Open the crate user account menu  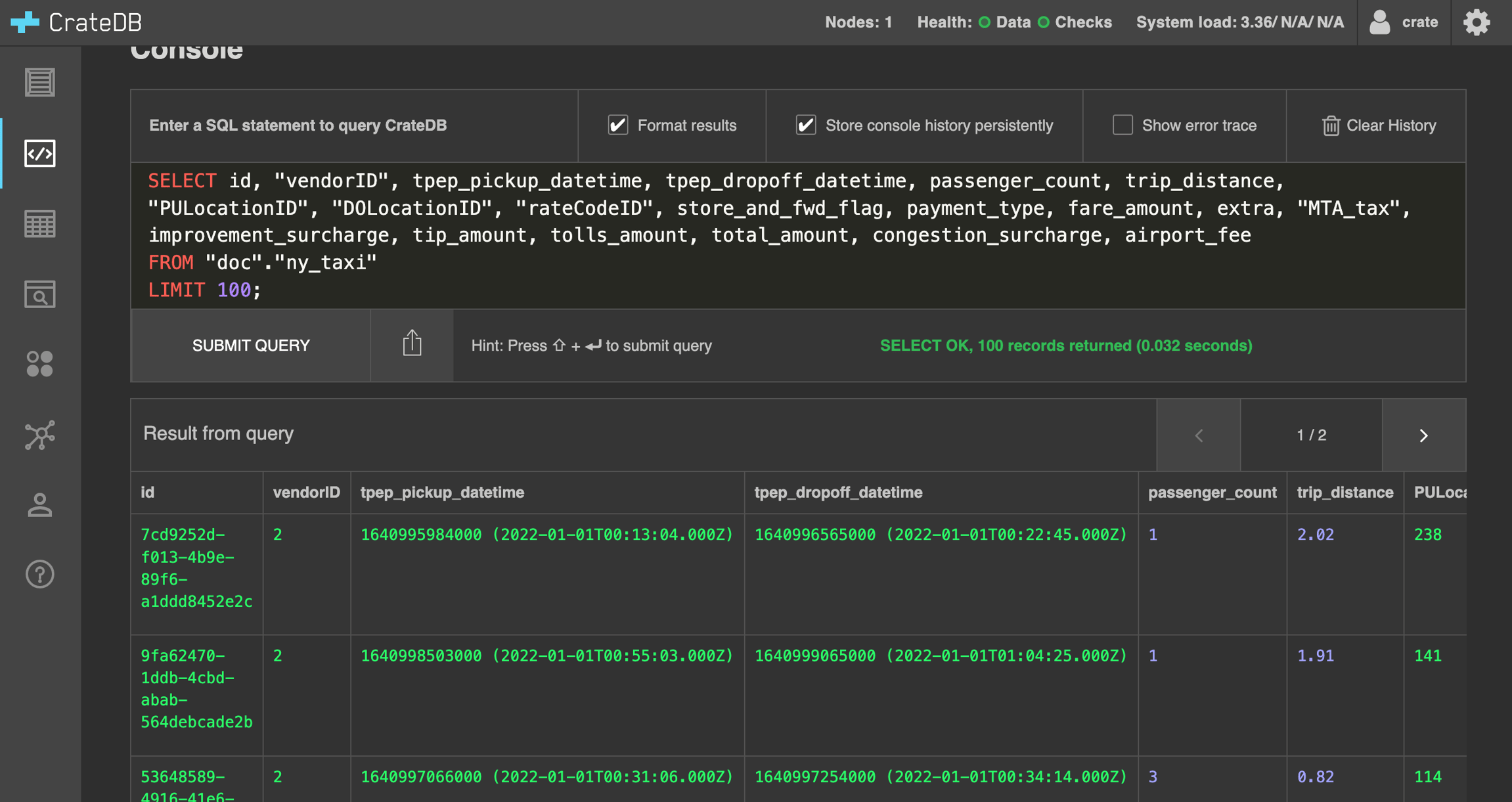coord(1404,22)
